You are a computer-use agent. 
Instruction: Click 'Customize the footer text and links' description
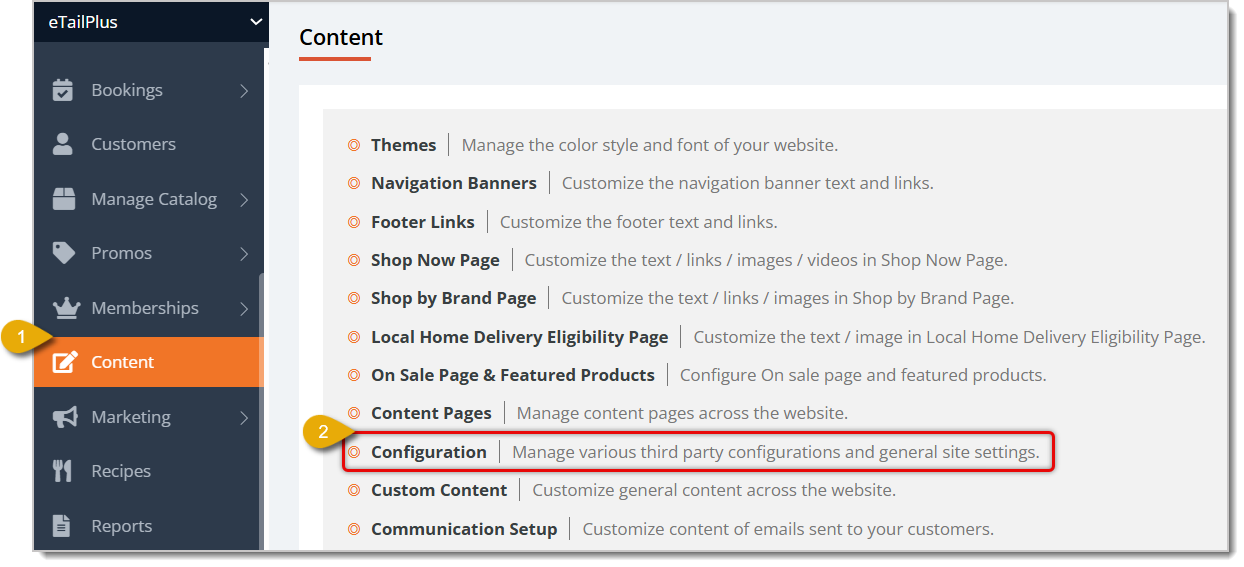click(x=638, y=222)
